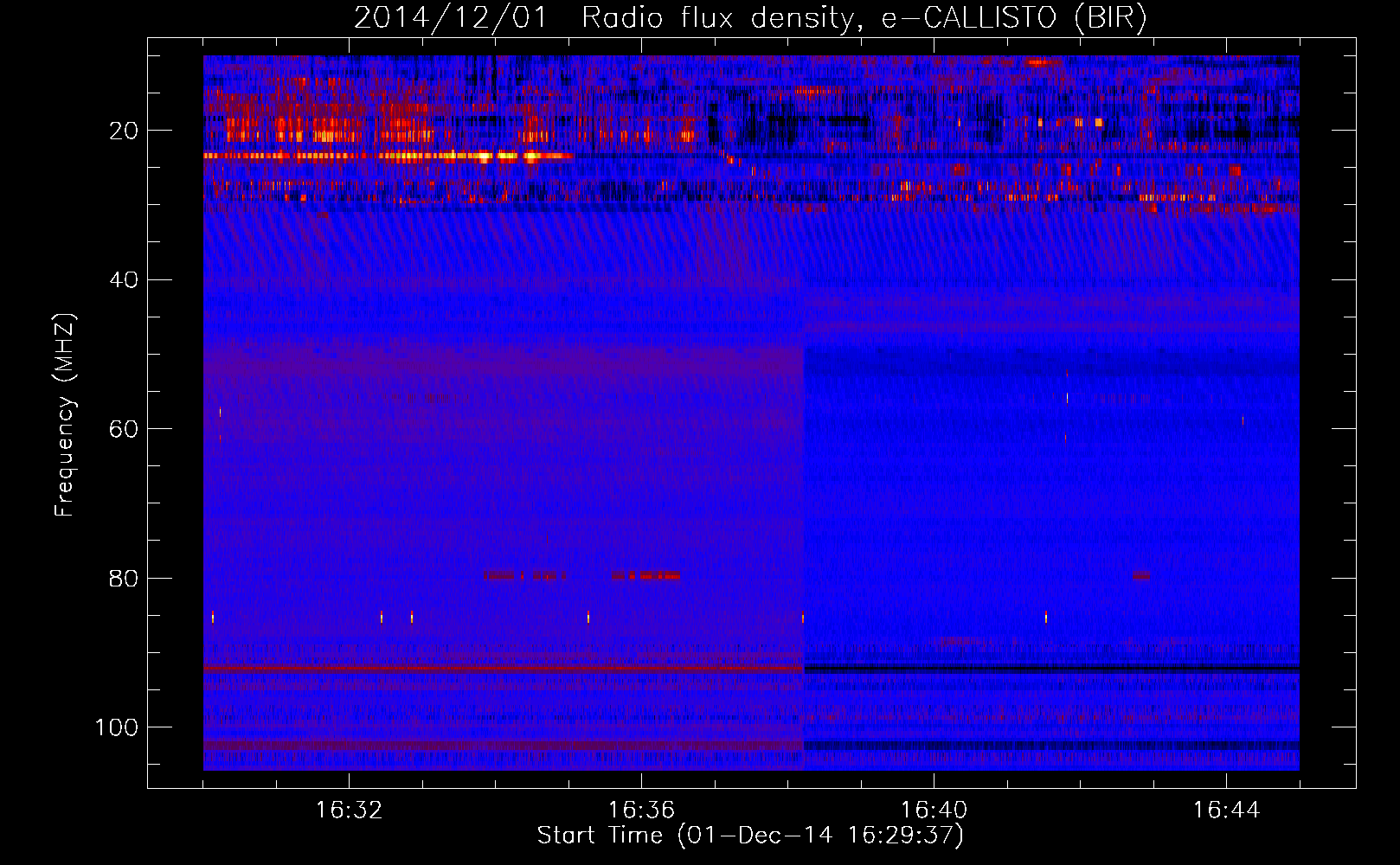Click the frequency tick label 20
Screen dimensions: 1400x865
click(x=124, y=131)
